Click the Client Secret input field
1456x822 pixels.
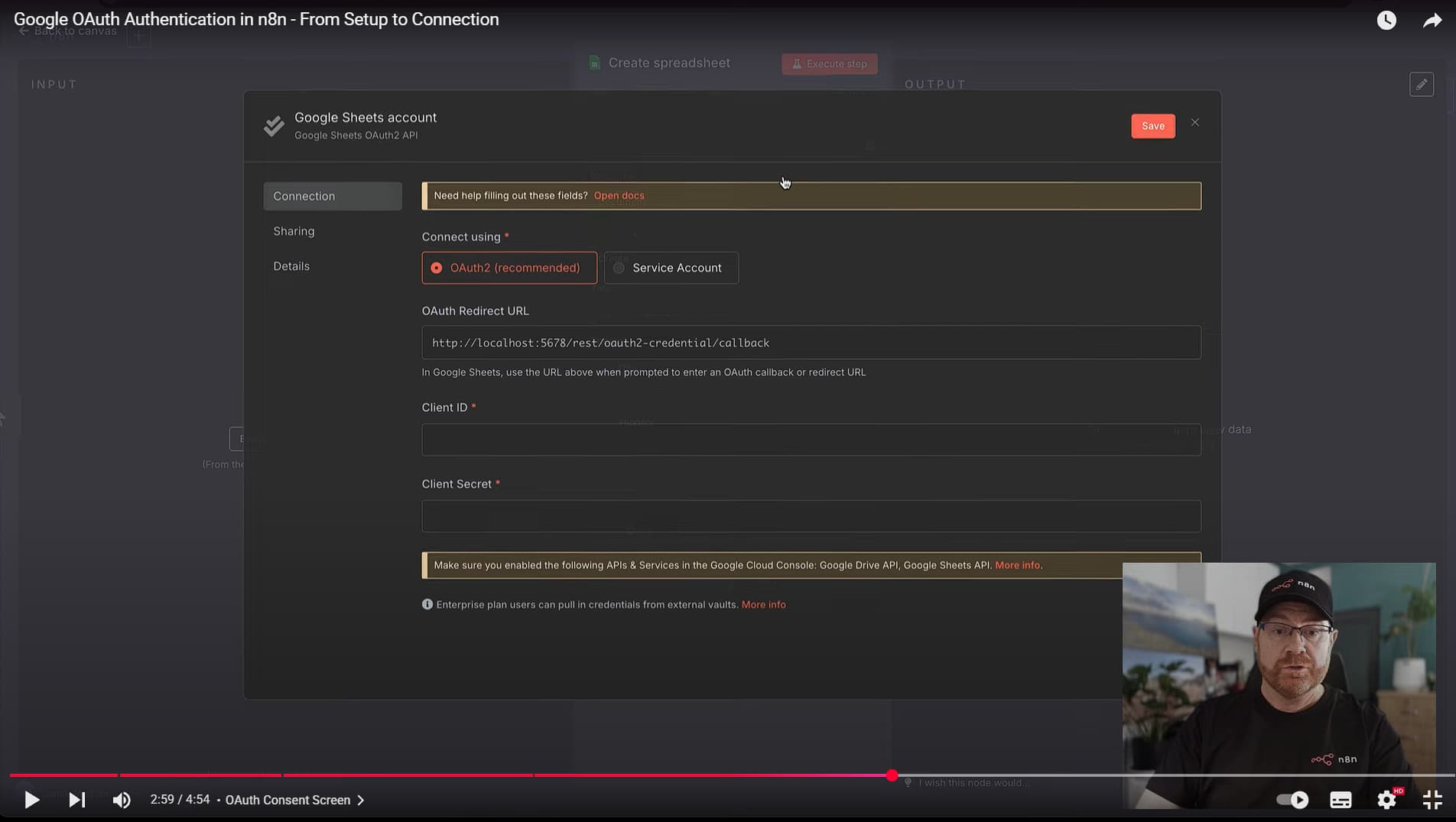pyautogui.click(x=811, y=516)
